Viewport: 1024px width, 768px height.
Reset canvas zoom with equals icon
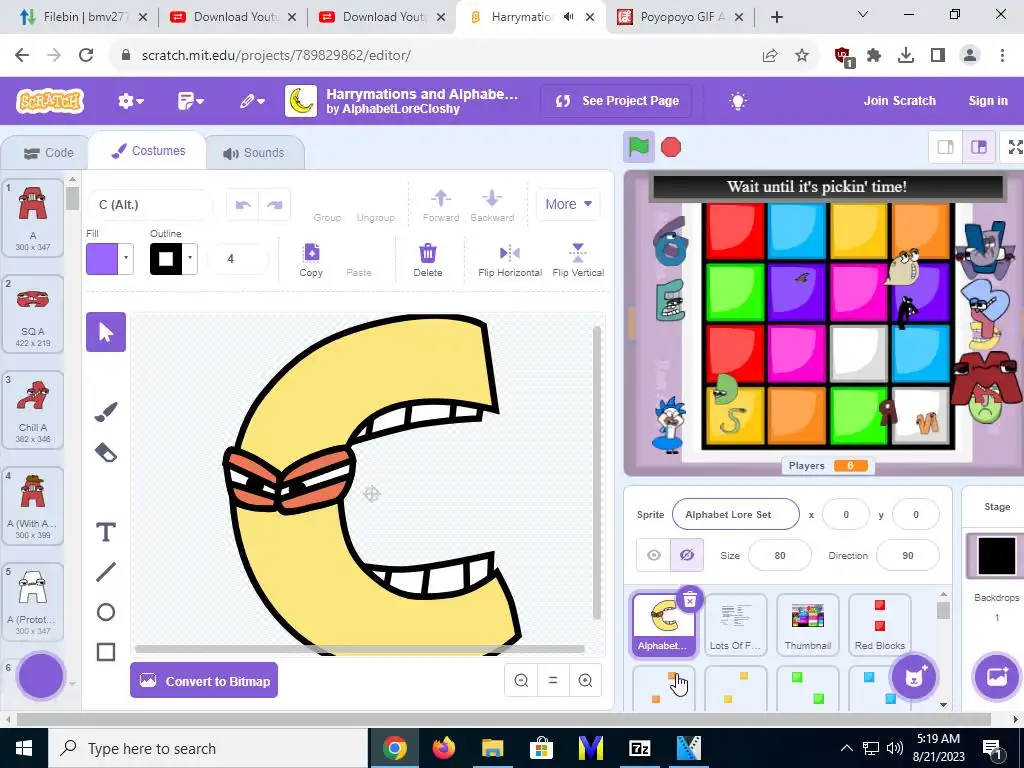553,680
